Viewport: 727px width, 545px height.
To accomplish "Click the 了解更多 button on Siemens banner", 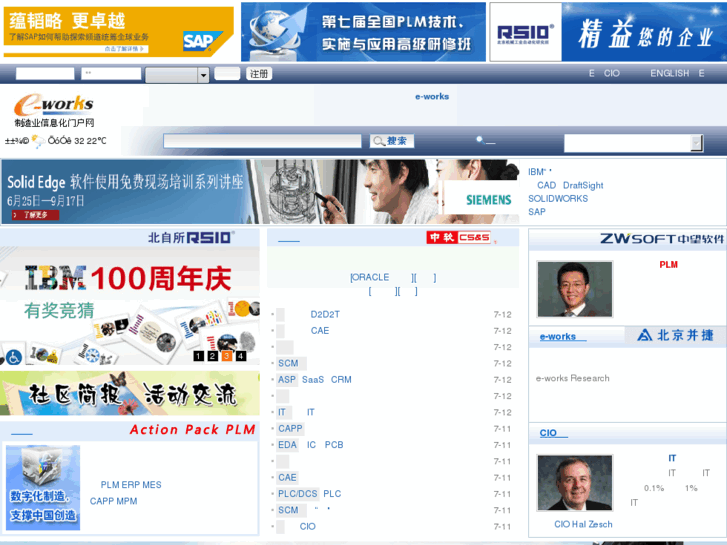I will [35, 215].
